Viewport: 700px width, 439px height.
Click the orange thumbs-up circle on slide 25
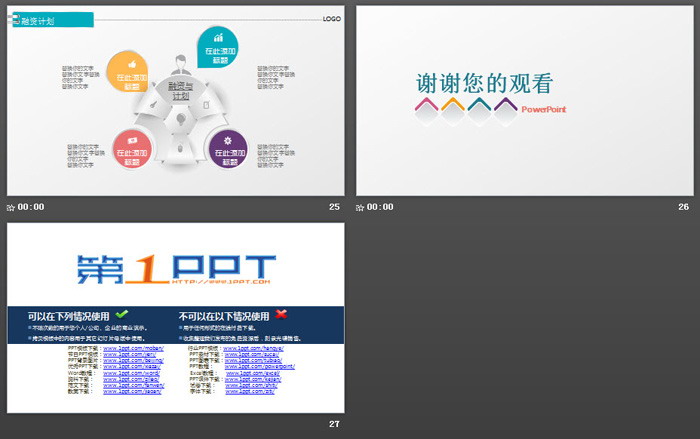coord(128,72)
